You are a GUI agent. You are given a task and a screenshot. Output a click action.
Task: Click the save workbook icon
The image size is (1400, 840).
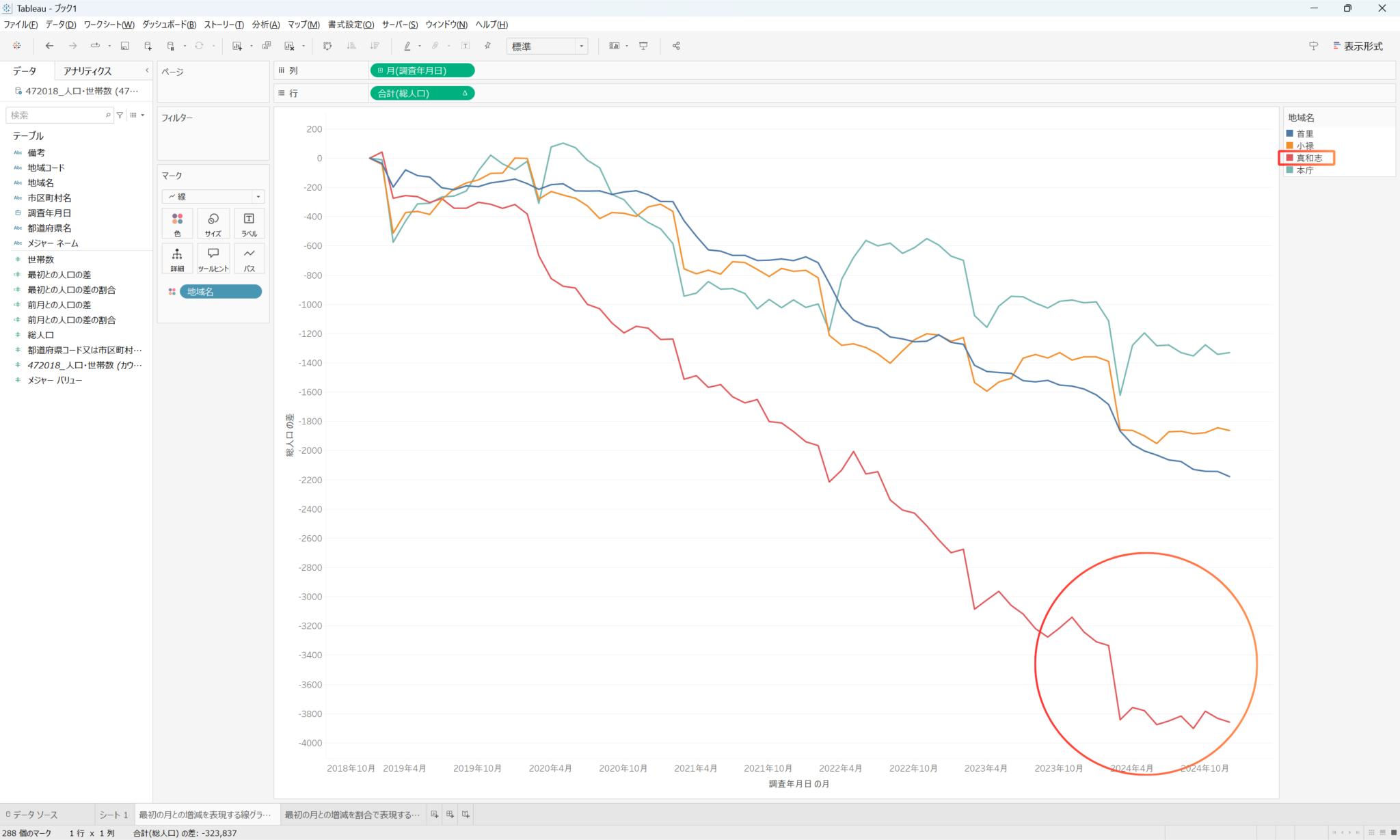click(x=124, y=46)
